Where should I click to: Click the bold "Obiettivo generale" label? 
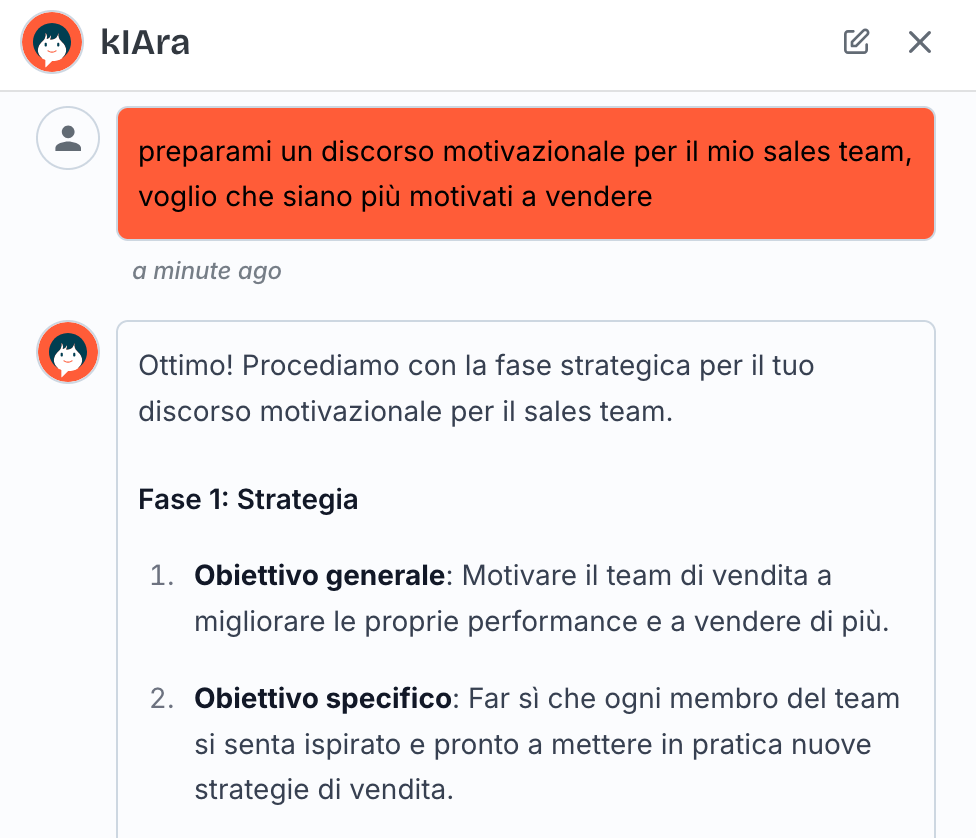(x=319, y=576)
